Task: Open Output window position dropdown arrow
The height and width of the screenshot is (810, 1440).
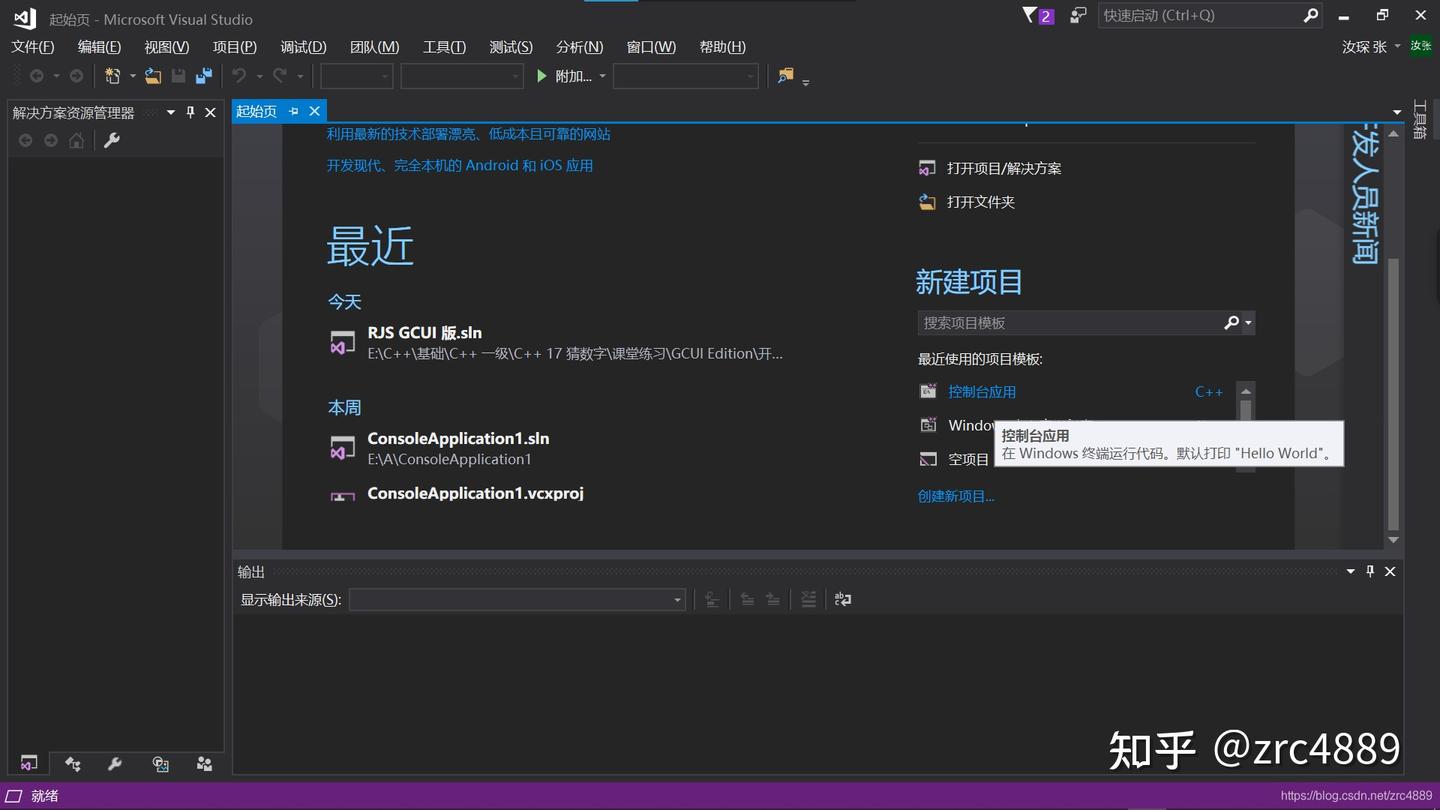Action: (1351, 572)
